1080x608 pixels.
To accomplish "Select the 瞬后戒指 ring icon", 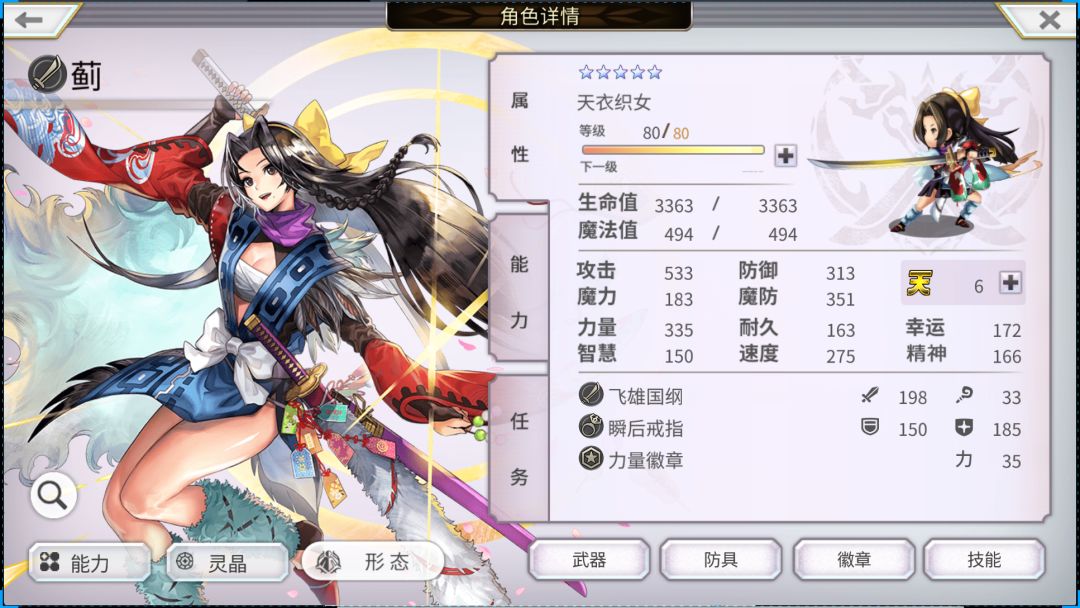I will click(591, 427).
